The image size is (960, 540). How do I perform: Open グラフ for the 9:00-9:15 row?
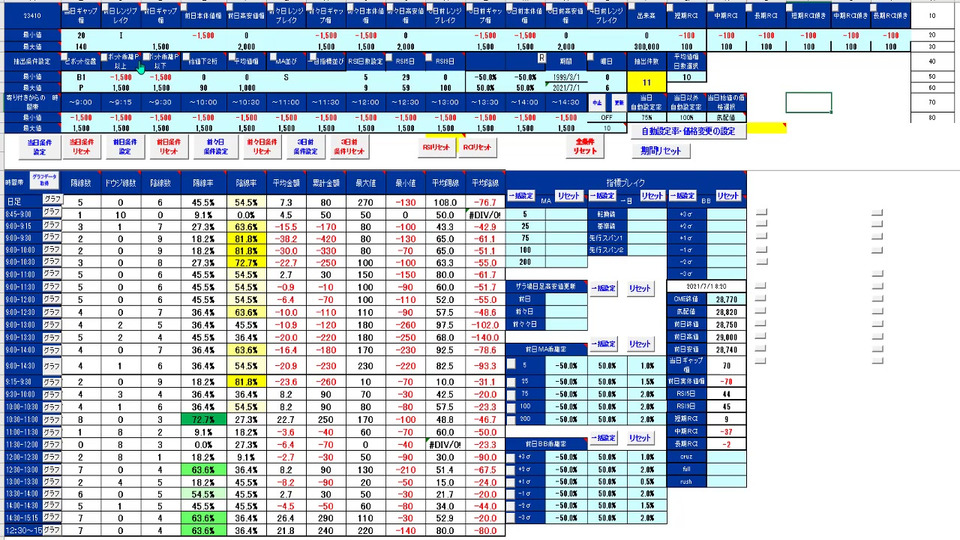(51, 225)
